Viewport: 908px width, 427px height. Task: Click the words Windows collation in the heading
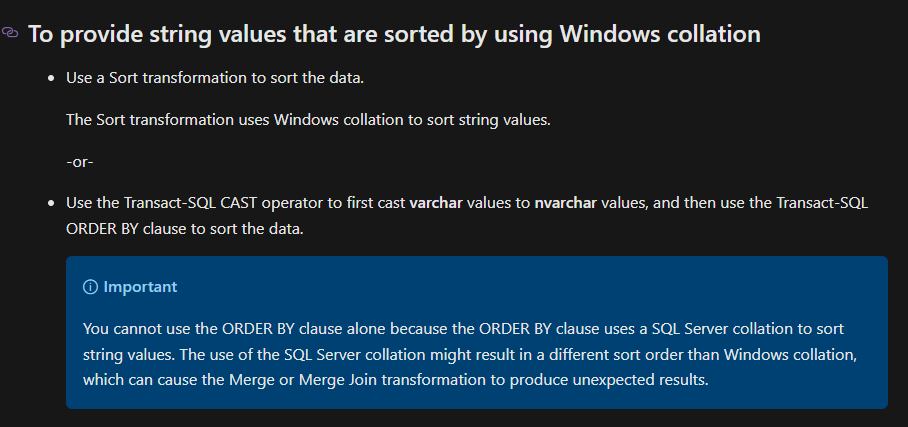tap(660, 34)
